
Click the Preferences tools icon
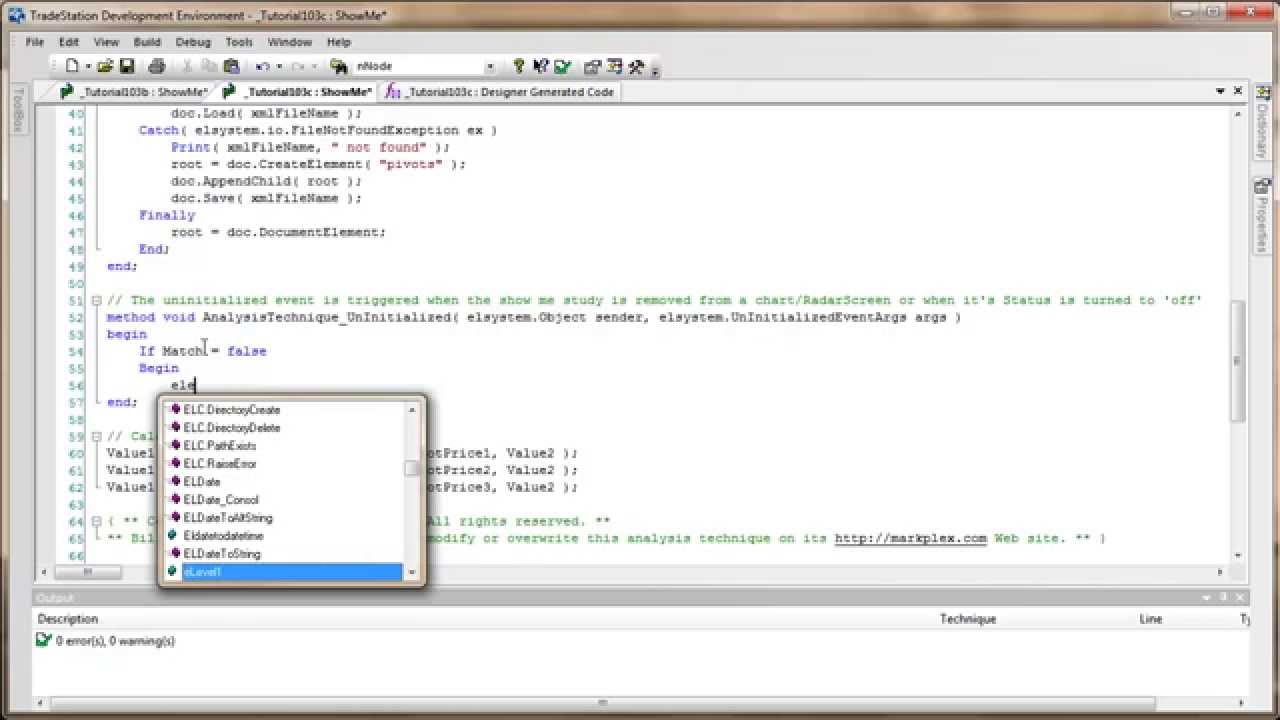(637, 67)
